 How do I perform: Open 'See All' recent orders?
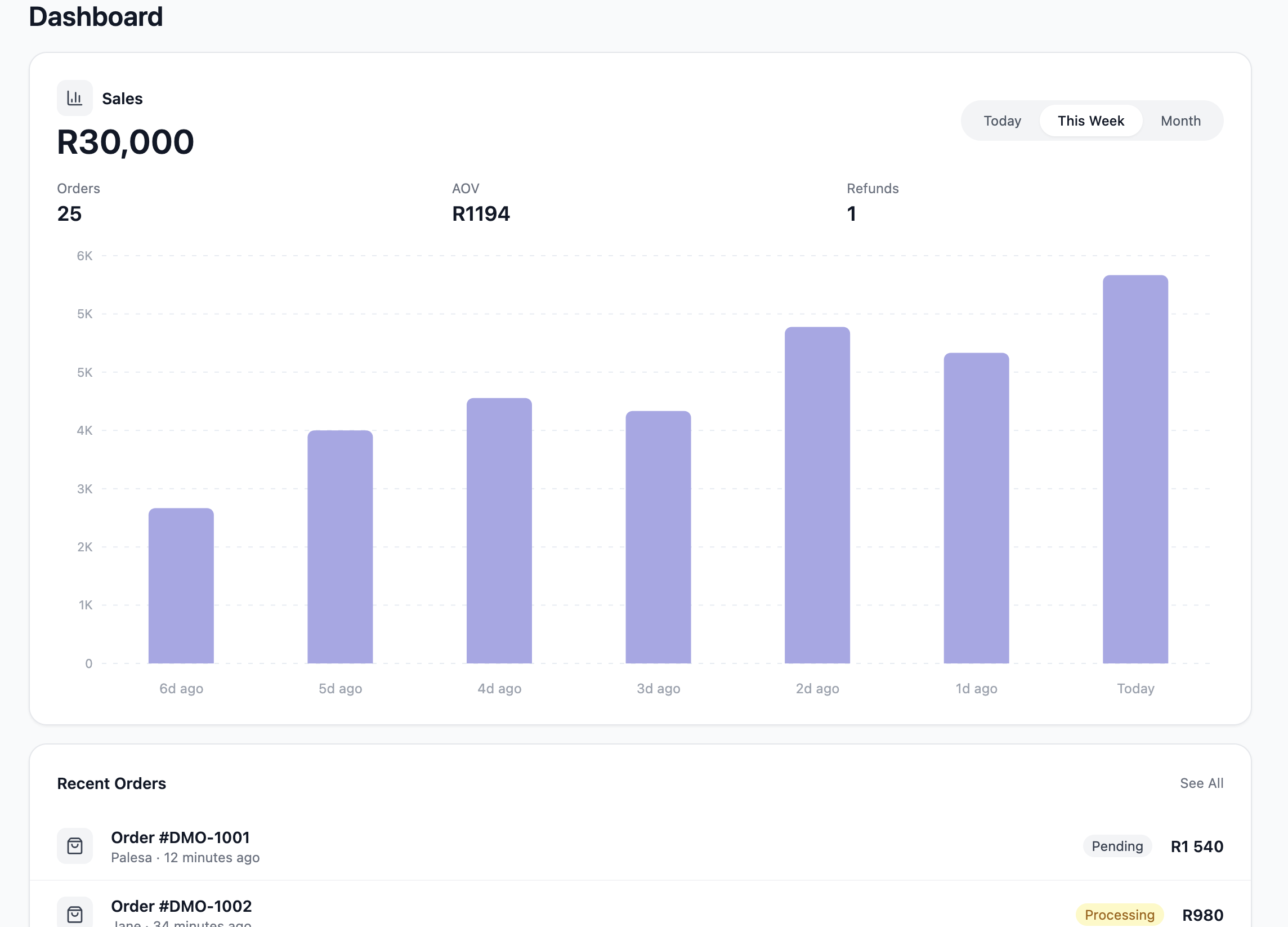coord(1201,783)
